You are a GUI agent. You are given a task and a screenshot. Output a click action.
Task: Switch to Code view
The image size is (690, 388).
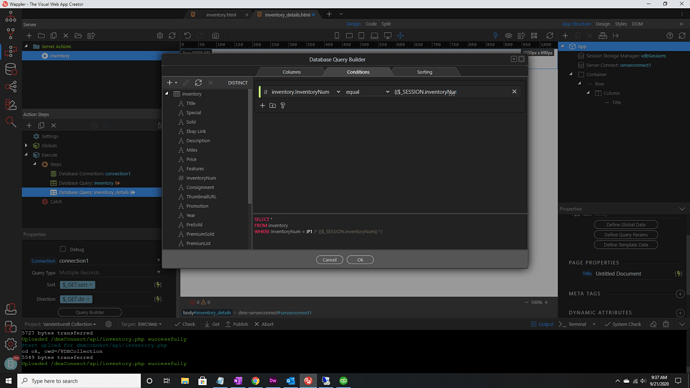(x=371, y=24)
